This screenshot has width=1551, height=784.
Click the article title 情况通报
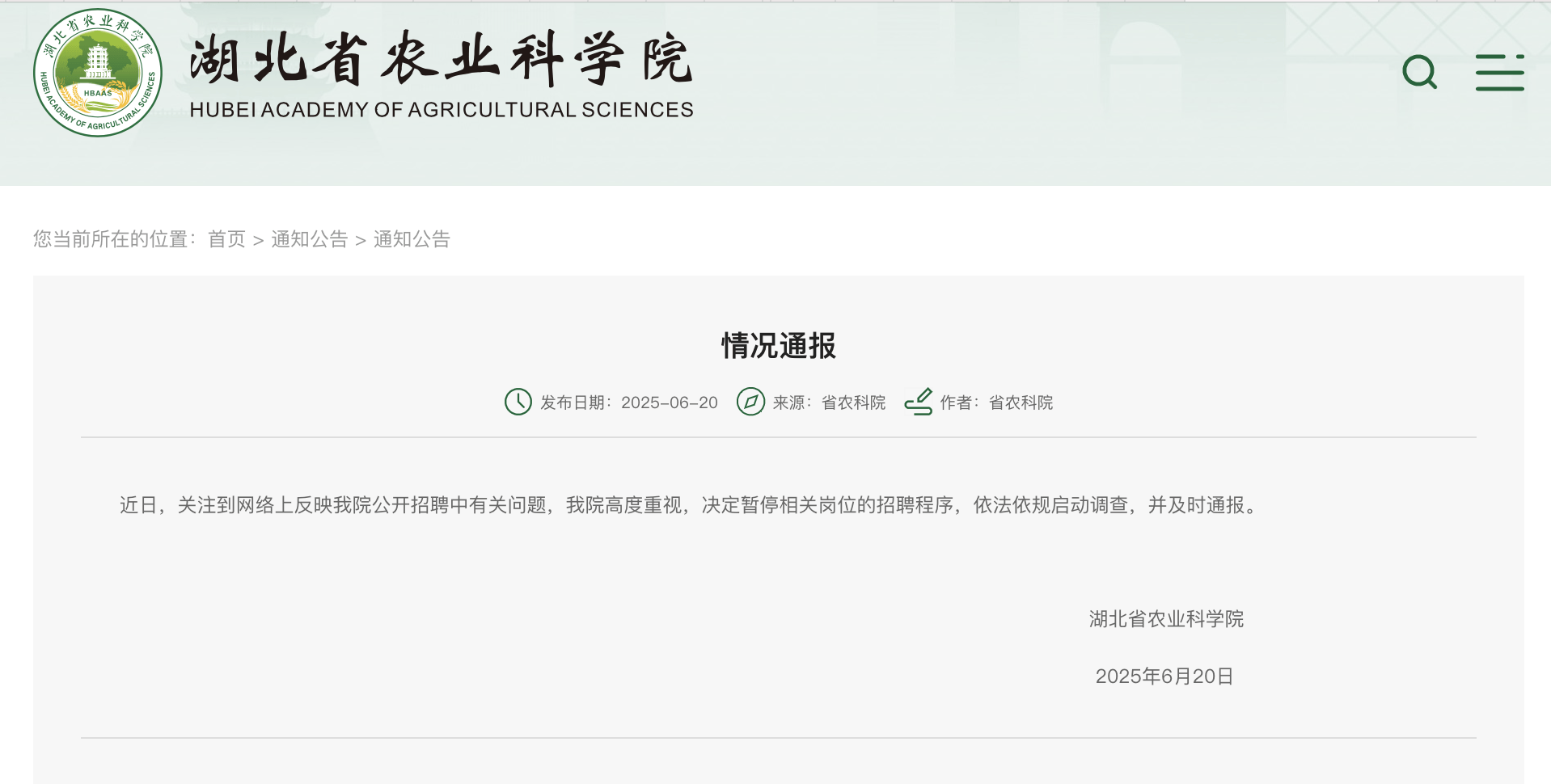tap(778, 346)
